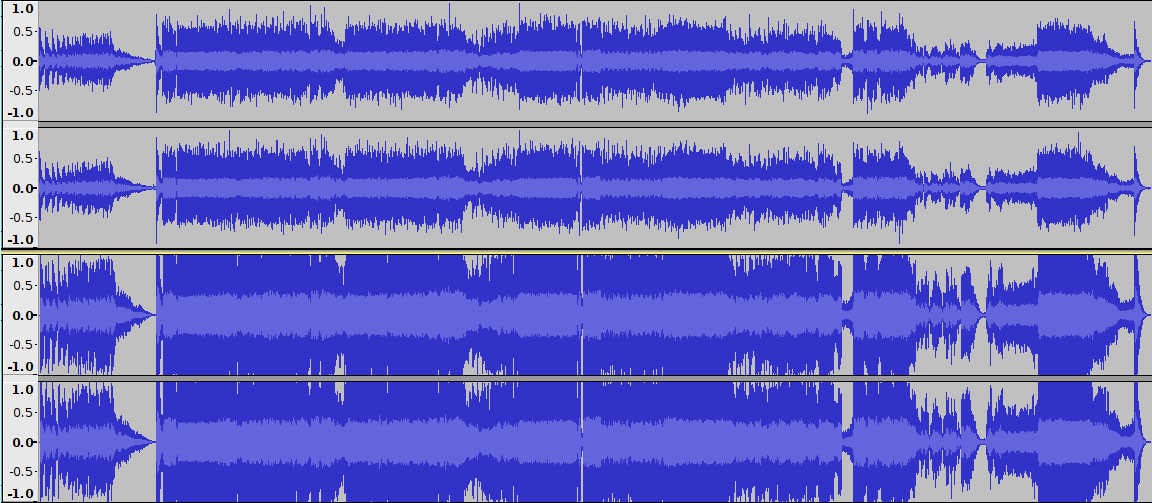Click the -0.5 label on the bottom channel's ruler
Screen dimensions: 1152x503
click(21, 471)
